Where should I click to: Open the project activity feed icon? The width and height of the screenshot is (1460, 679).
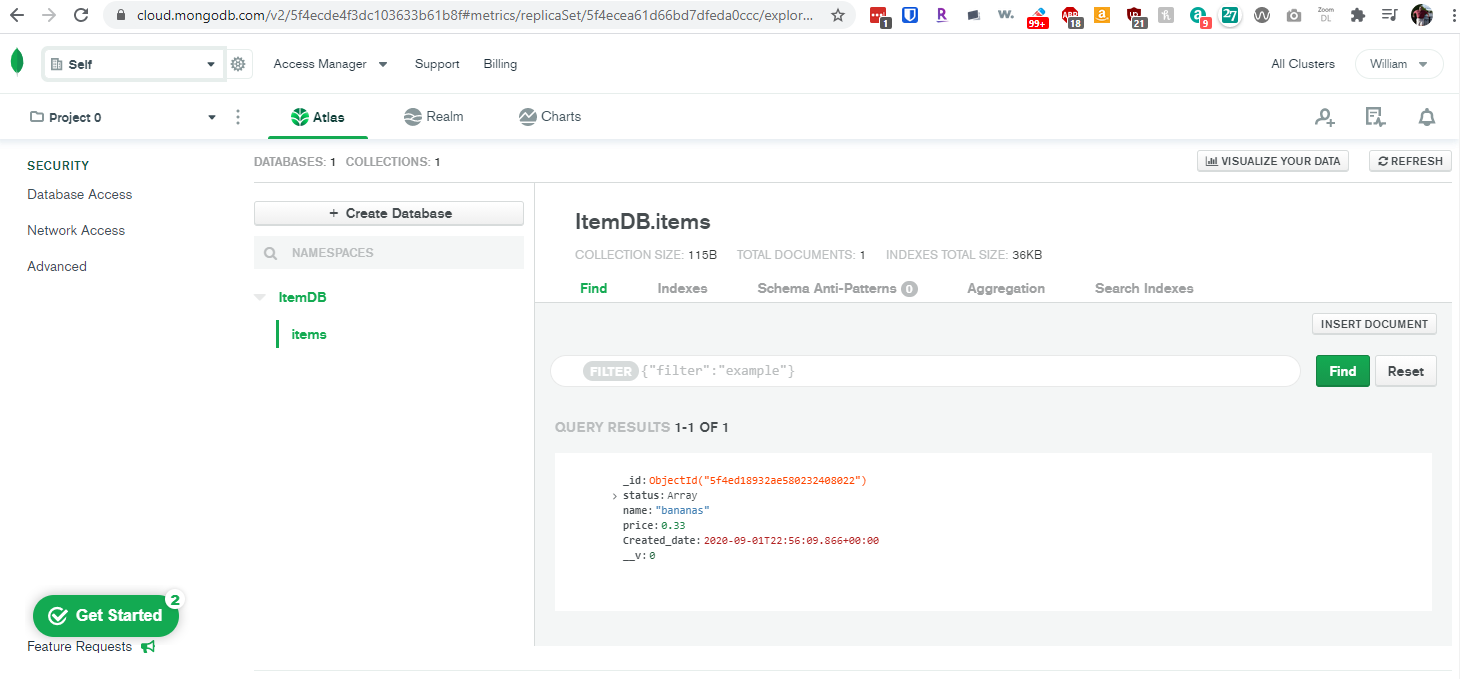coord(1376,117)
